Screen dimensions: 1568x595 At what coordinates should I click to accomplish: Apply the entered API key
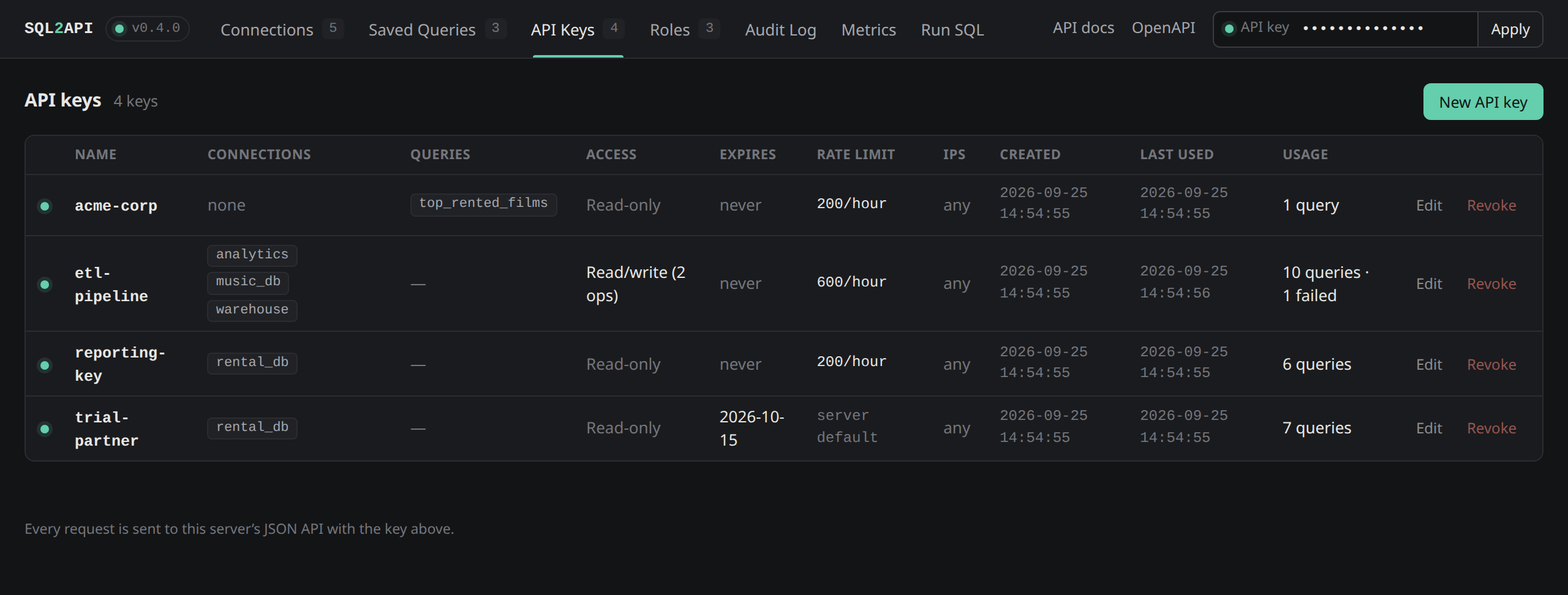[x=1510, y=29]
